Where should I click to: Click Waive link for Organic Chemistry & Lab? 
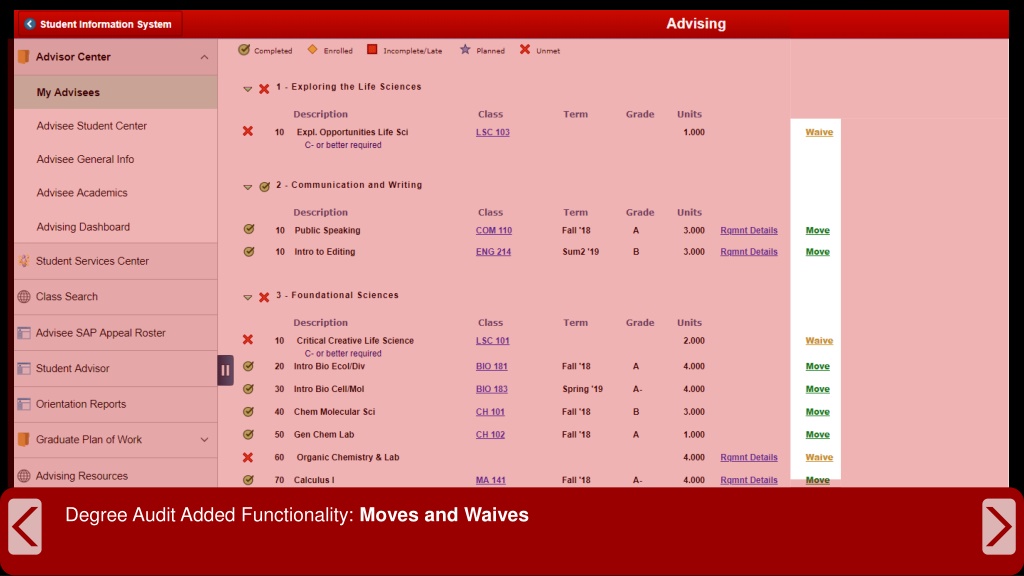819,457
